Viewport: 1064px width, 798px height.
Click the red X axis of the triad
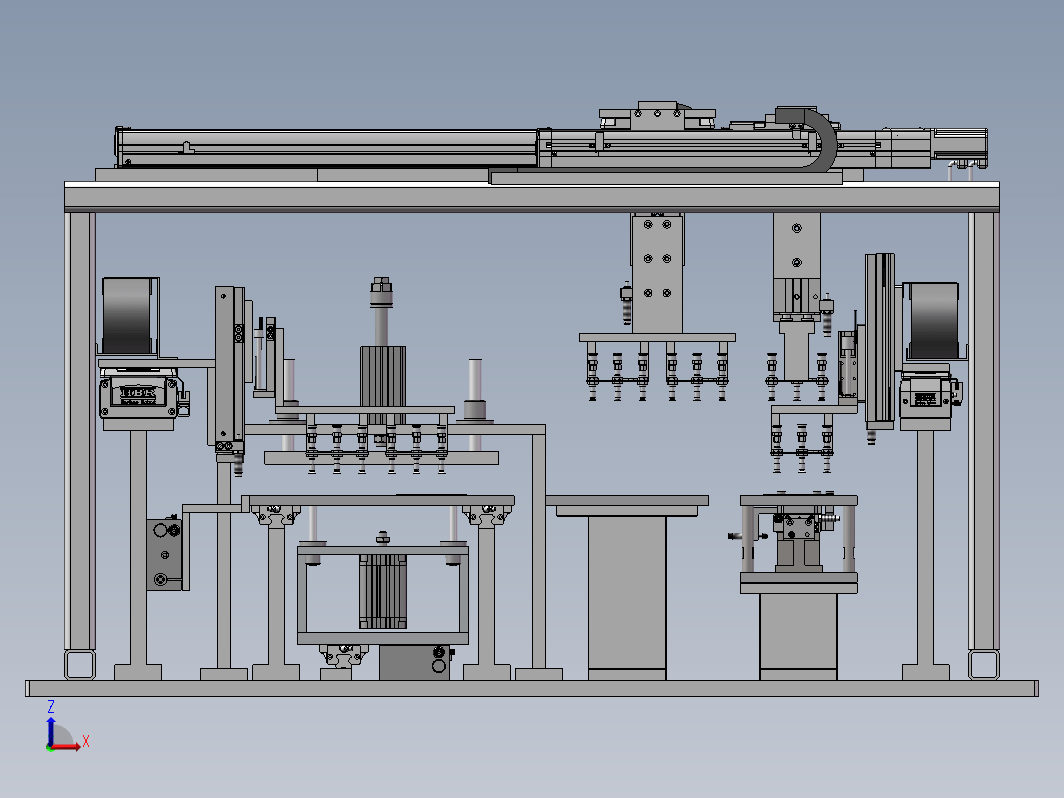coord(66,747)
